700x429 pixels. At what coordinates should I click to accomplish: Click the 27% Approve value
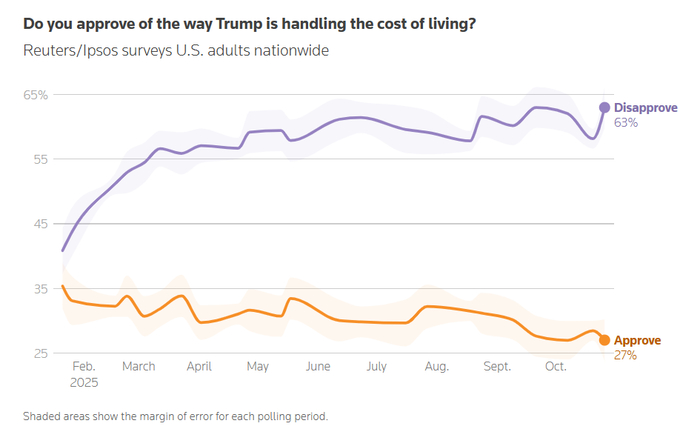(x=625, y=355)
